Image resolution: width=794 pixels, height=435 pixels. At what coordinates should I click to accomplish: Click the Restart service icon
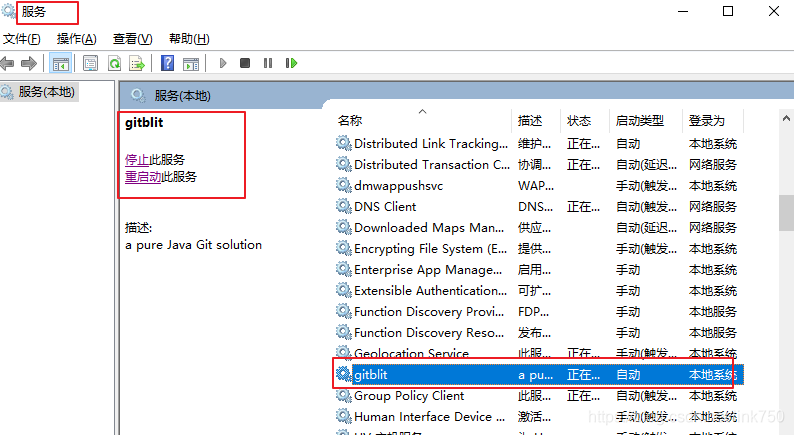291,63
